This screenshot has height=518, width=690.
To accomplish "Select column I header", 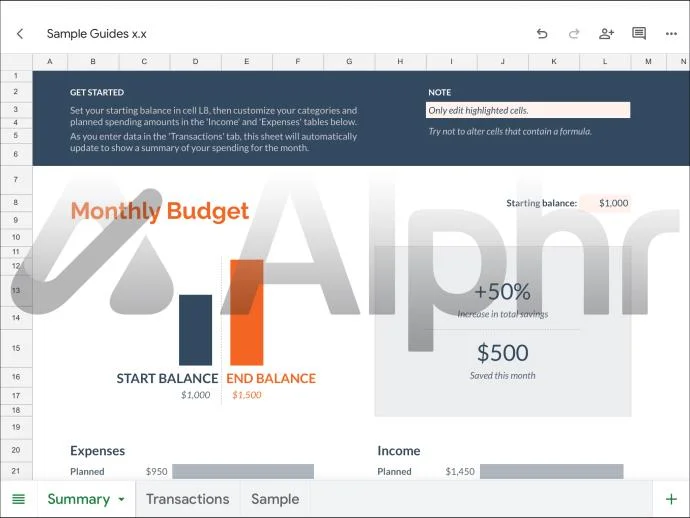I will point(451,62).
